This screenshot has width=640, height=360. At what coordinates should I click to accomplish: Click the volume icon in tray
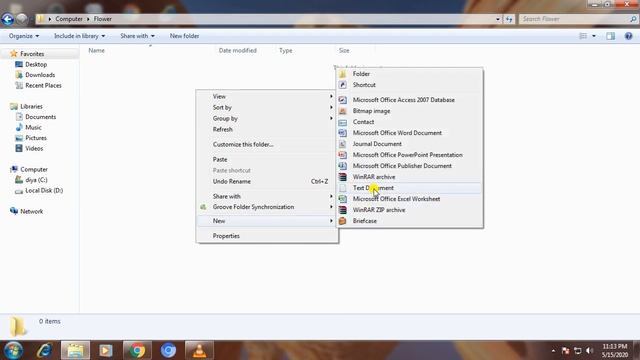point(589,351)
